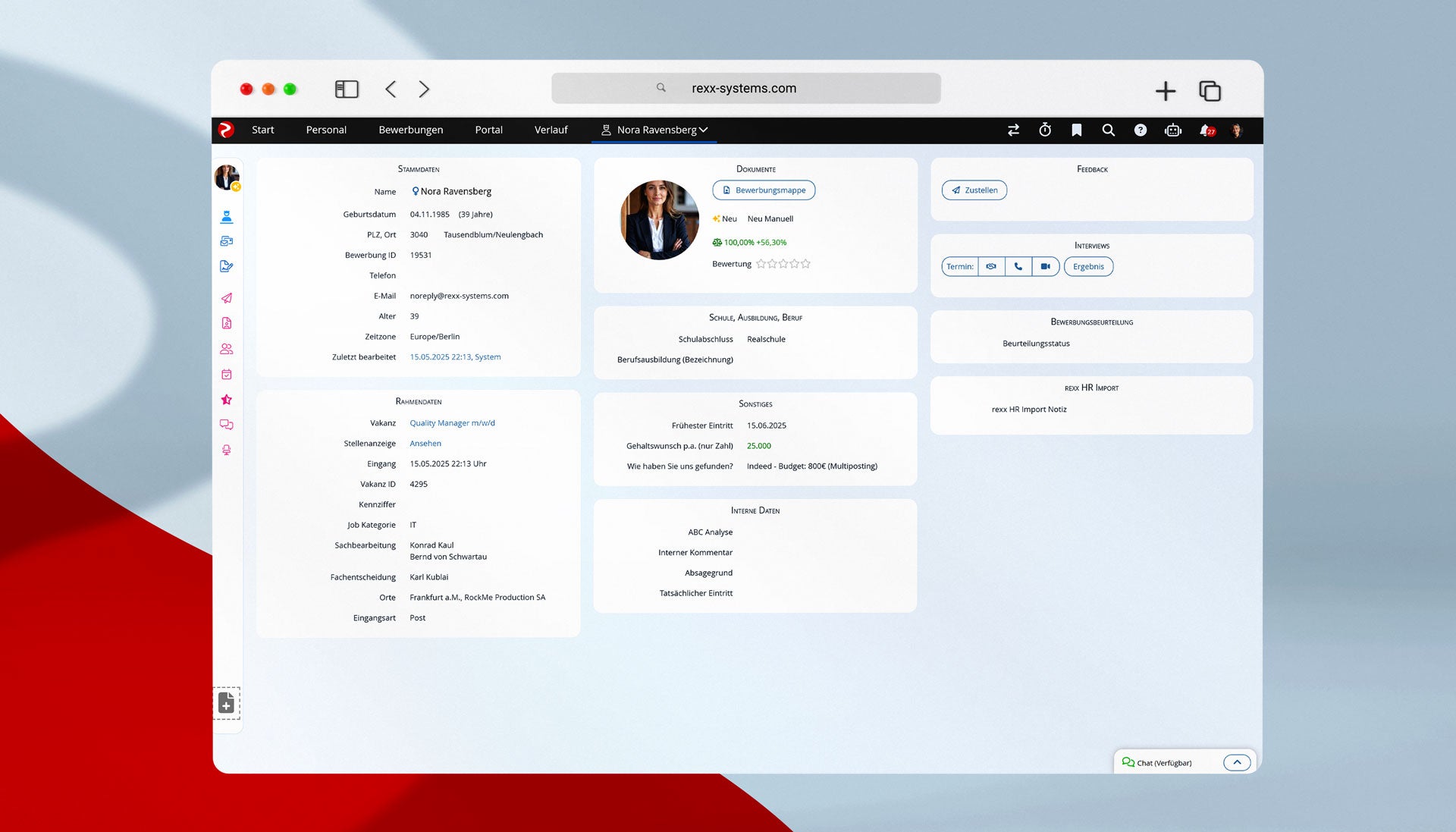Click the stopwatch timer icon

(1044, 130)
